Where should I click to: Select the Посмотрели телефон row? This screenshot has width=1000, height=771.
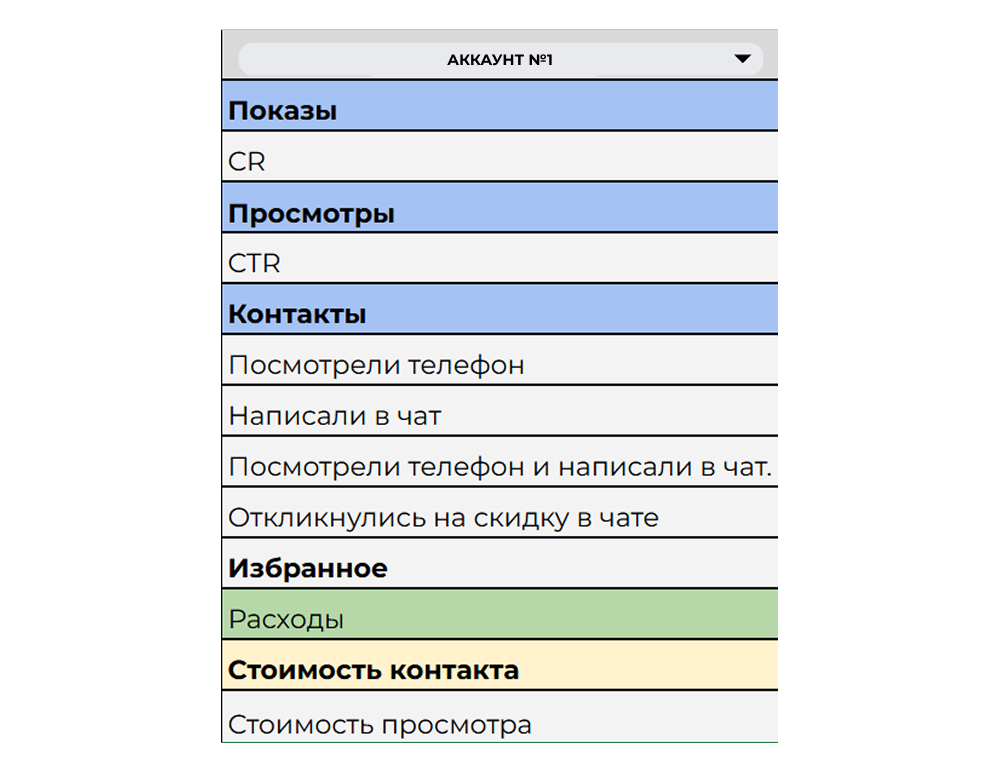coord(500,362)
